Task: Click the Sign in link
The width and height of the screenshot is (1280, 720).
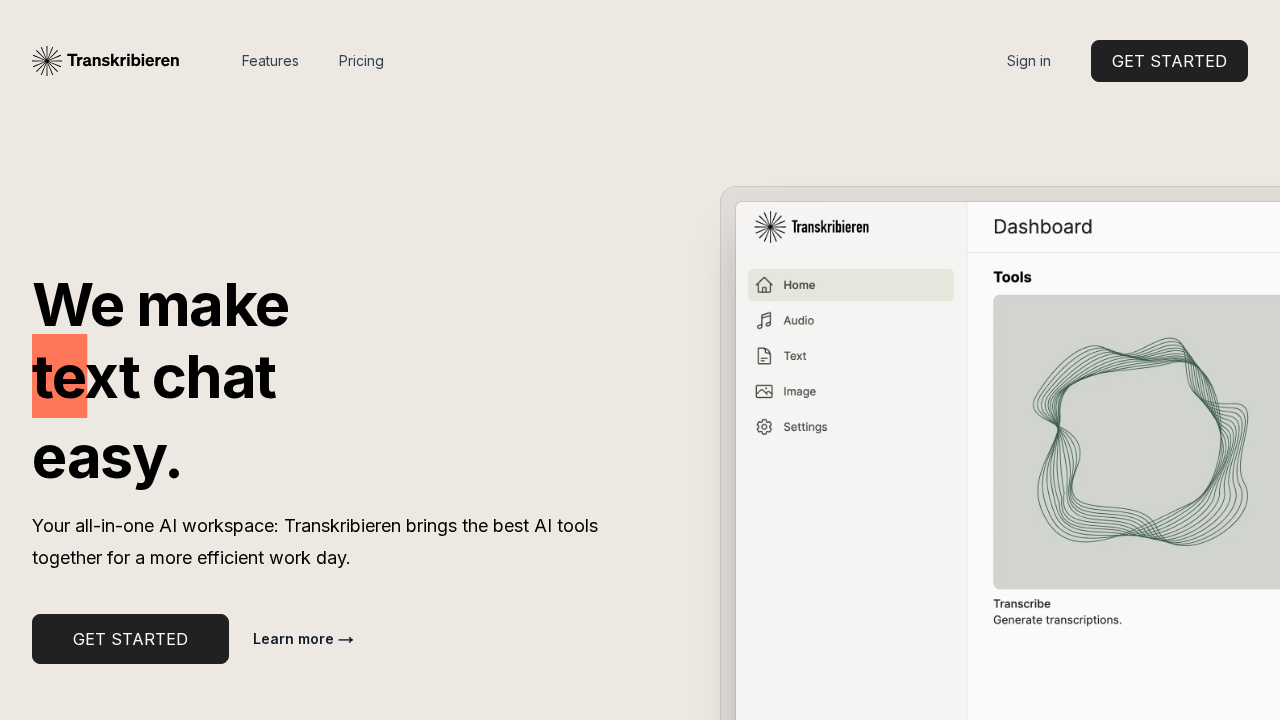Action: coord(1028,61)
